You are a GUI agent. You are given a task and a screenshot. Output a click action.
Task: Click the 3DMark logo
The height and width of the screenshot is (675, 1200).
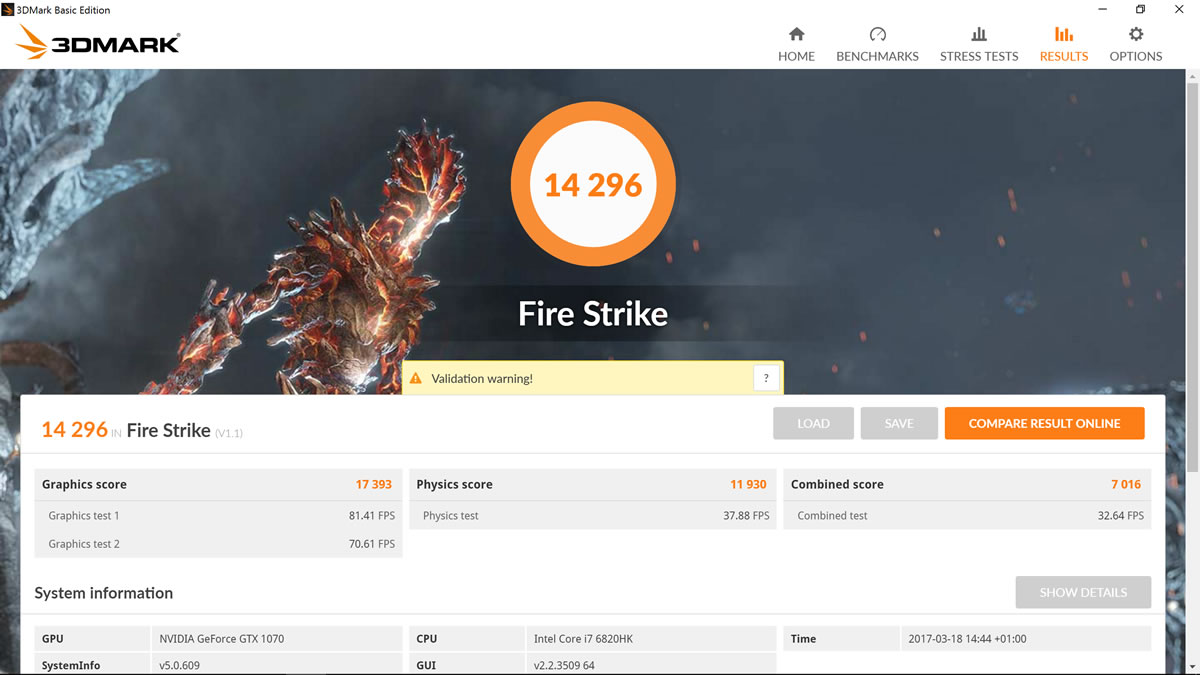click(98, 41)
